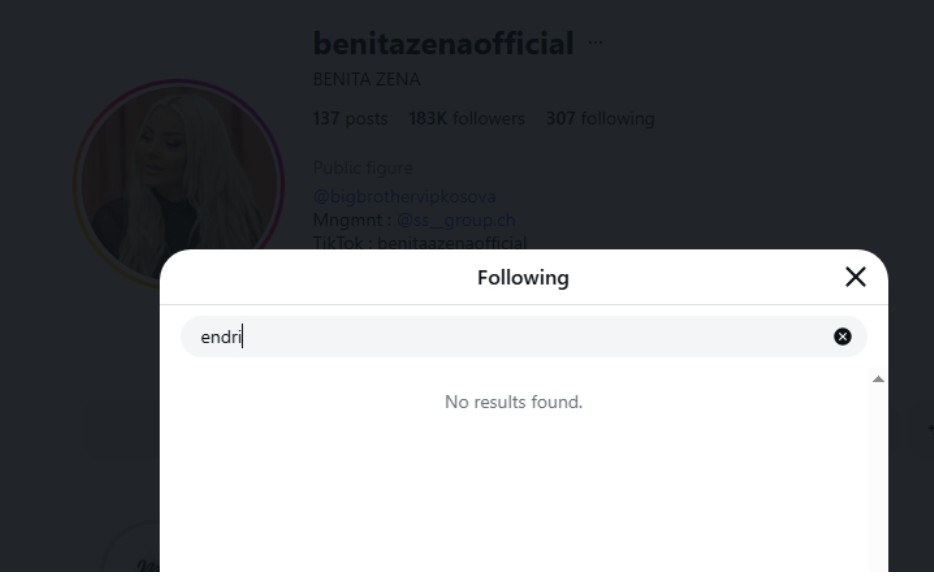Click the BENITA ZENA display name
The image size is (934, 576).
click(x=366, y=80)
